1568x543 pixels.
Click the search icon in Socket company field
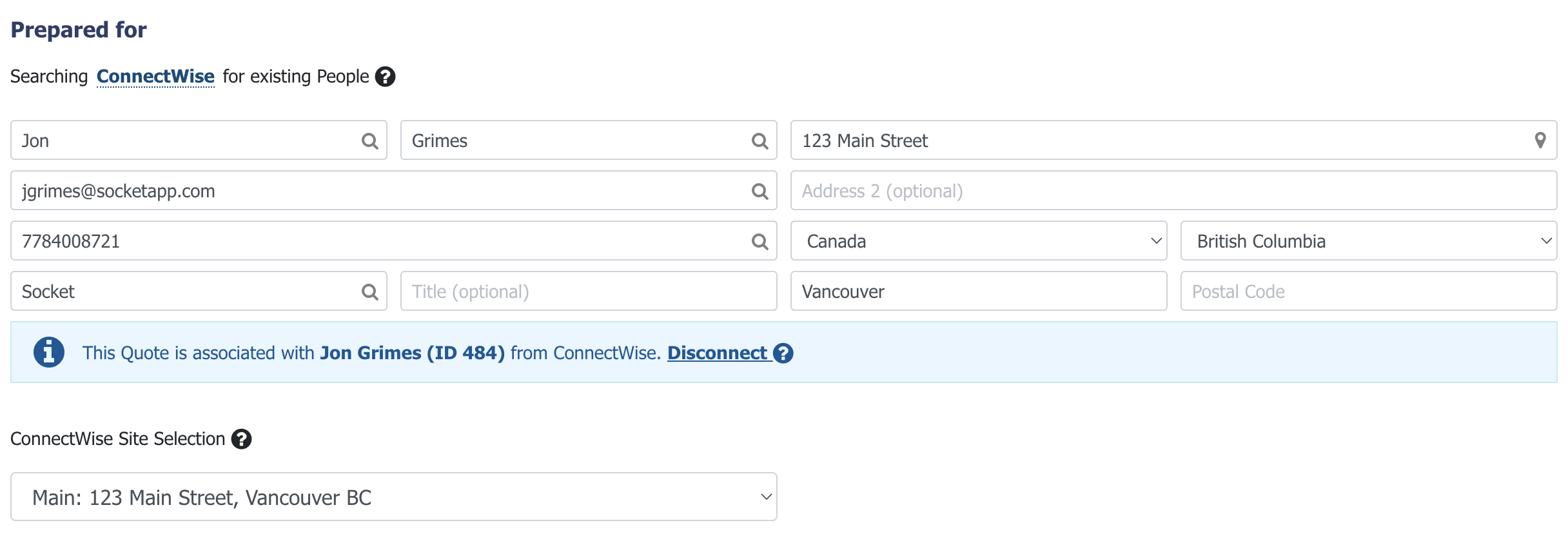tap(369, 291)
